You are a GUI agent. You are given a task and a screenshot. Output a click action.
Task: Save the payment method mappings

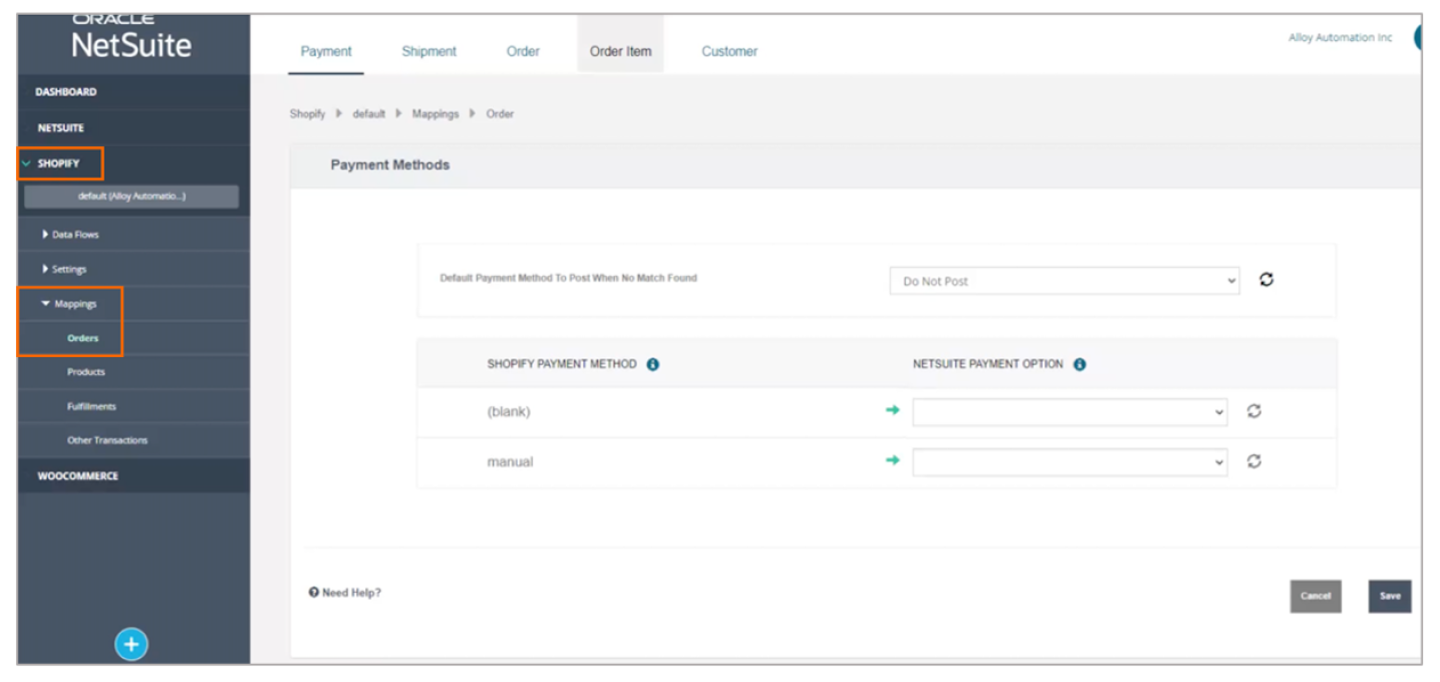tap(1389, 596)
